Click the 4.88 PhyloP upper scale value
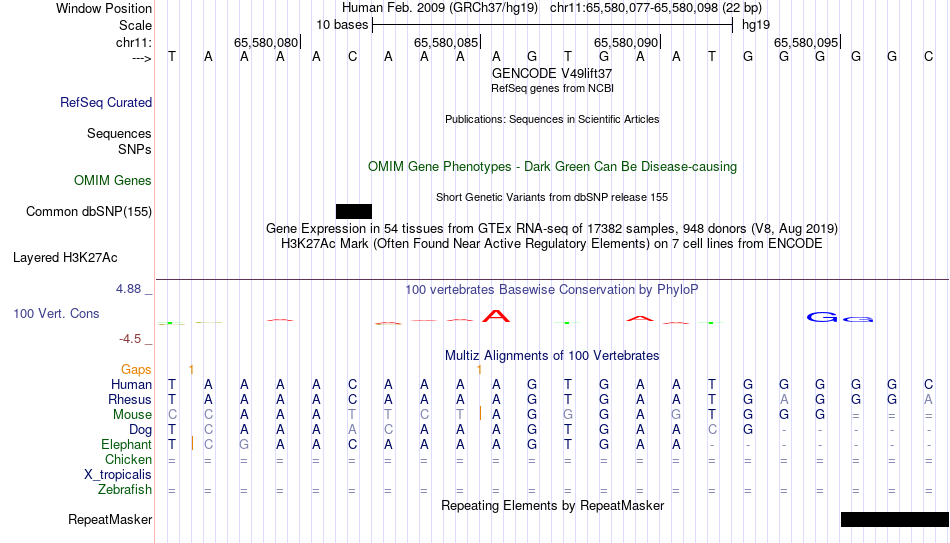 click(x=128, y=289)
